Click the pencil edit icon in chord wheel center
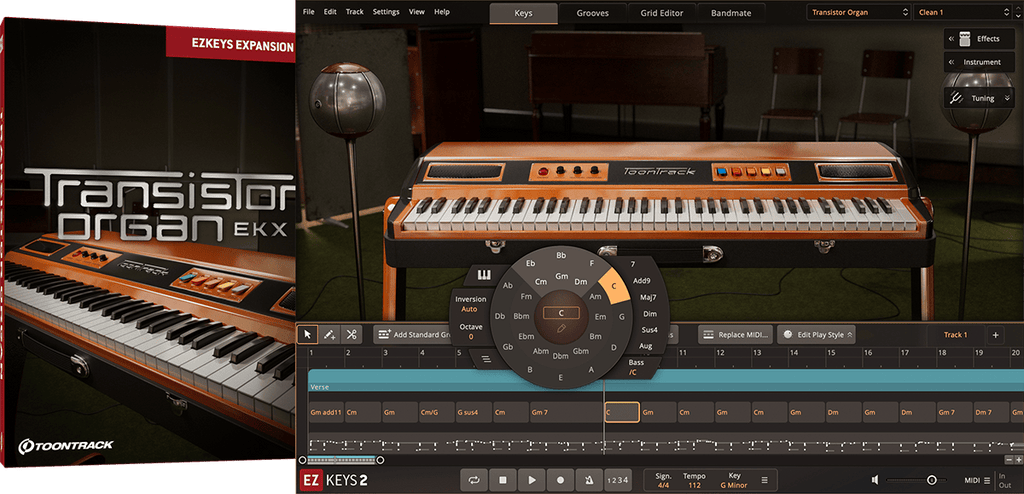1024x494 pixels. tap(562, 328)
